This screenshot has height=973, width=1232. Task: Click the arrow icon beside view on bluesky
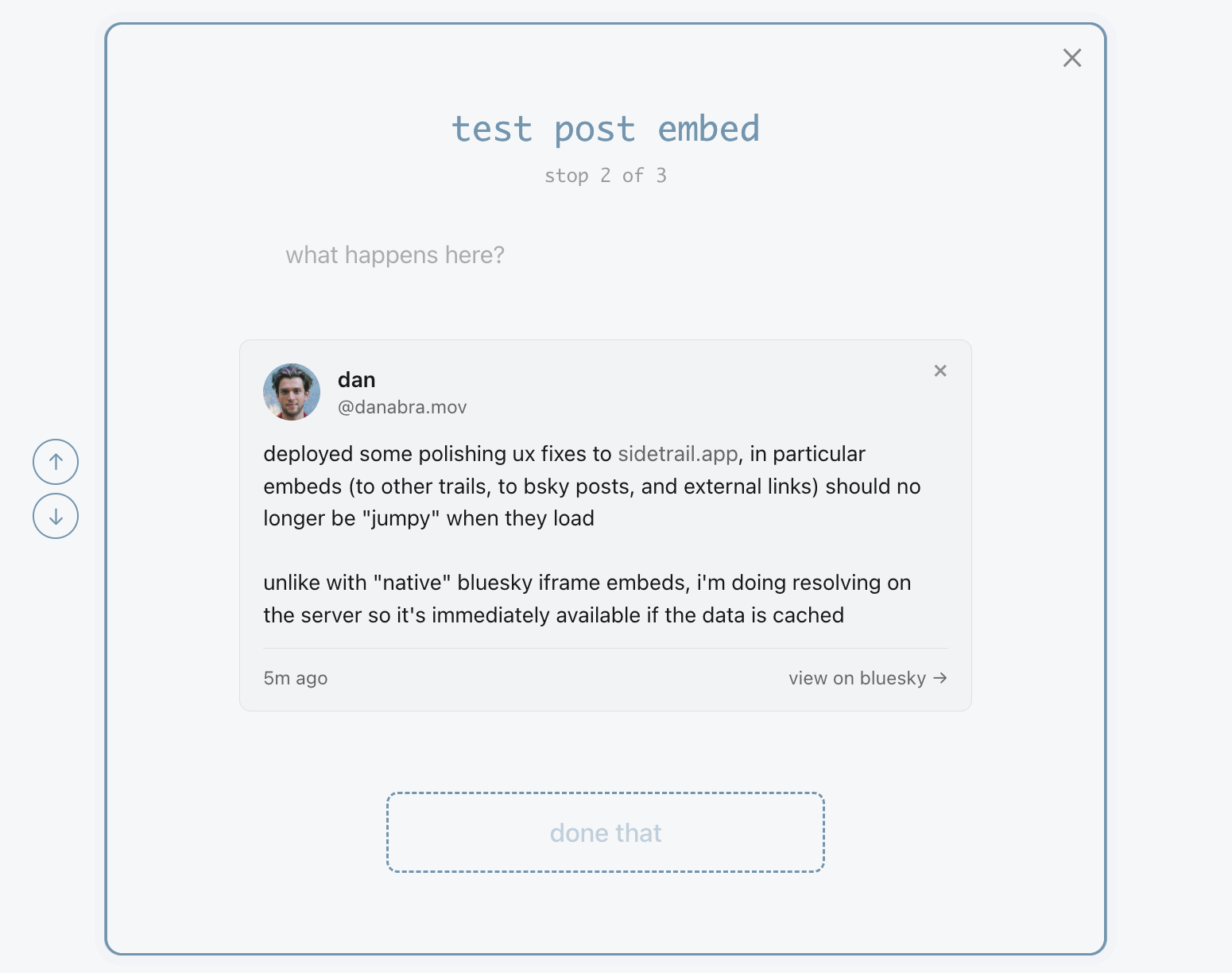(x=940, y=678)
